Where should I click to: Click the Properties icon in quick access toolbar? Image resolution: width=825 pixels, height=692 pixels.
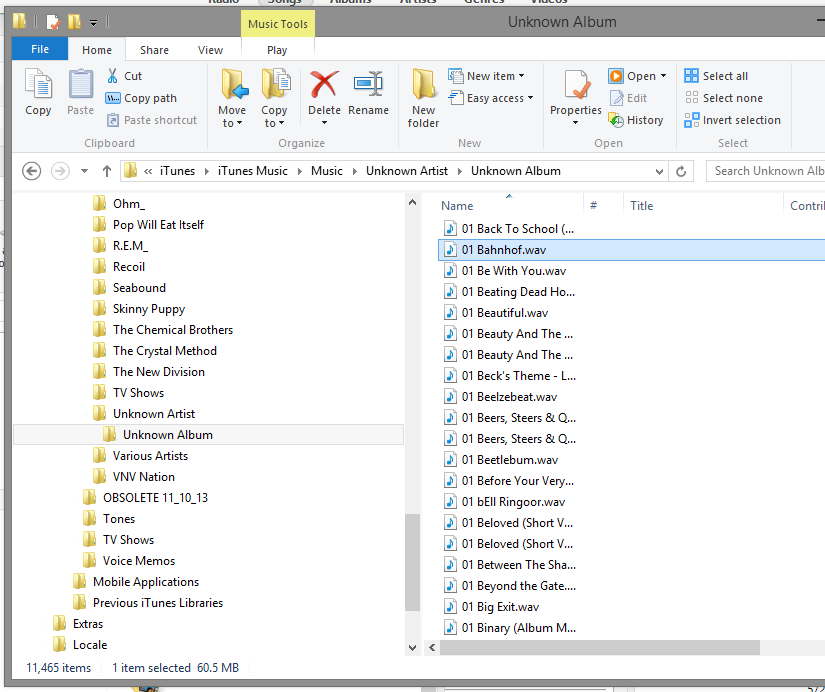(53, 22)
